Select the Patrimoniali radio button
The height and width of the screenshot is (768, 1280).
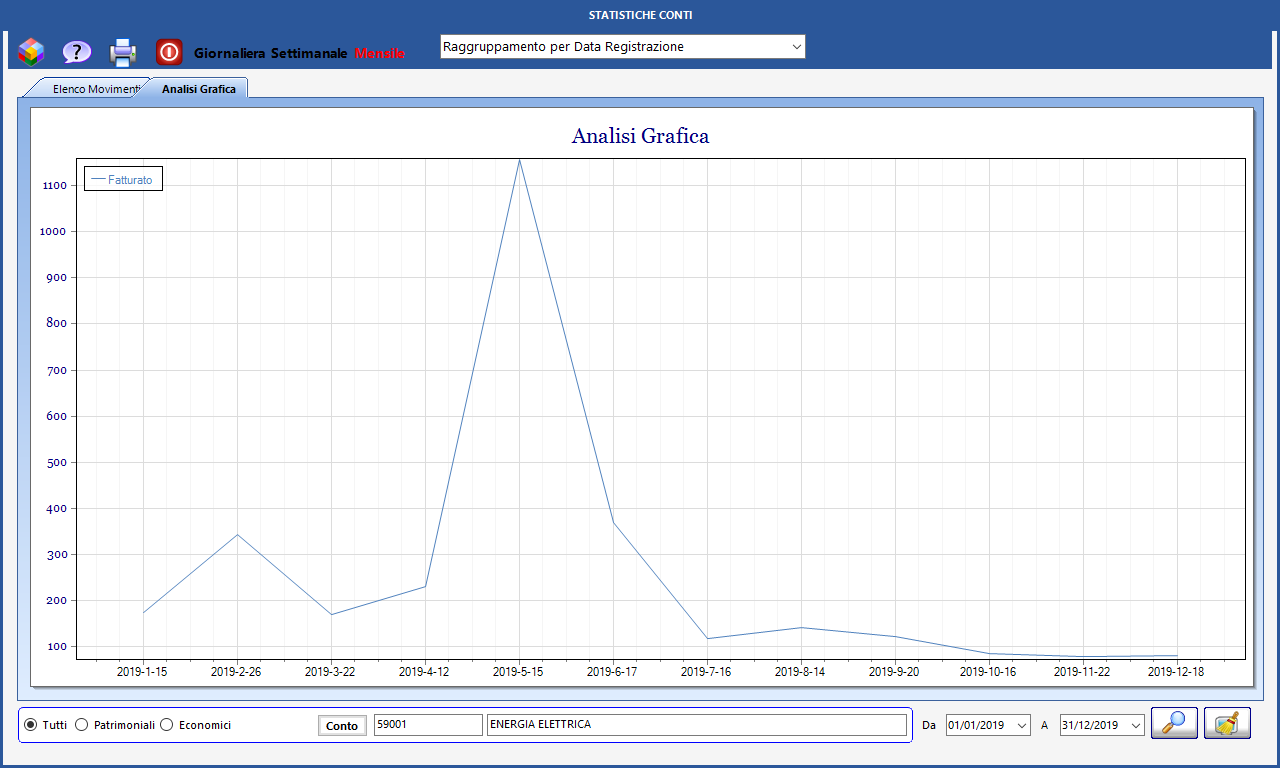pyautogui.click(x=82, y=725)
